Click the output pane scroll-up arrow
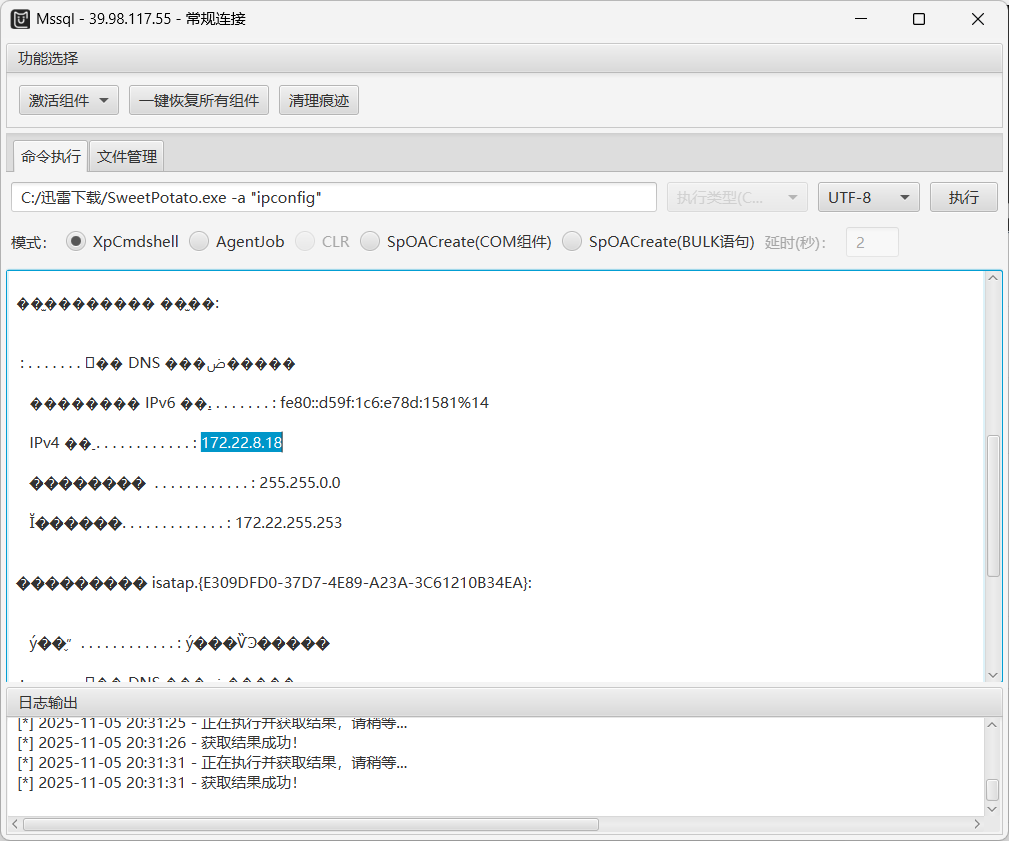Image resolution: width=1009 pixels, height=841 pixels. click(x=993, y=279)
